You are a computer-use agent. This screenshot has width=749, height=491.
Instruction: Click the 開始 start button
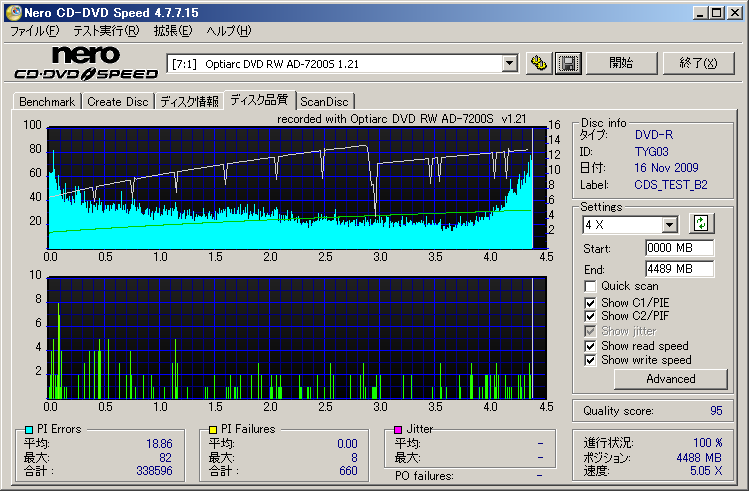click(621, 63)
